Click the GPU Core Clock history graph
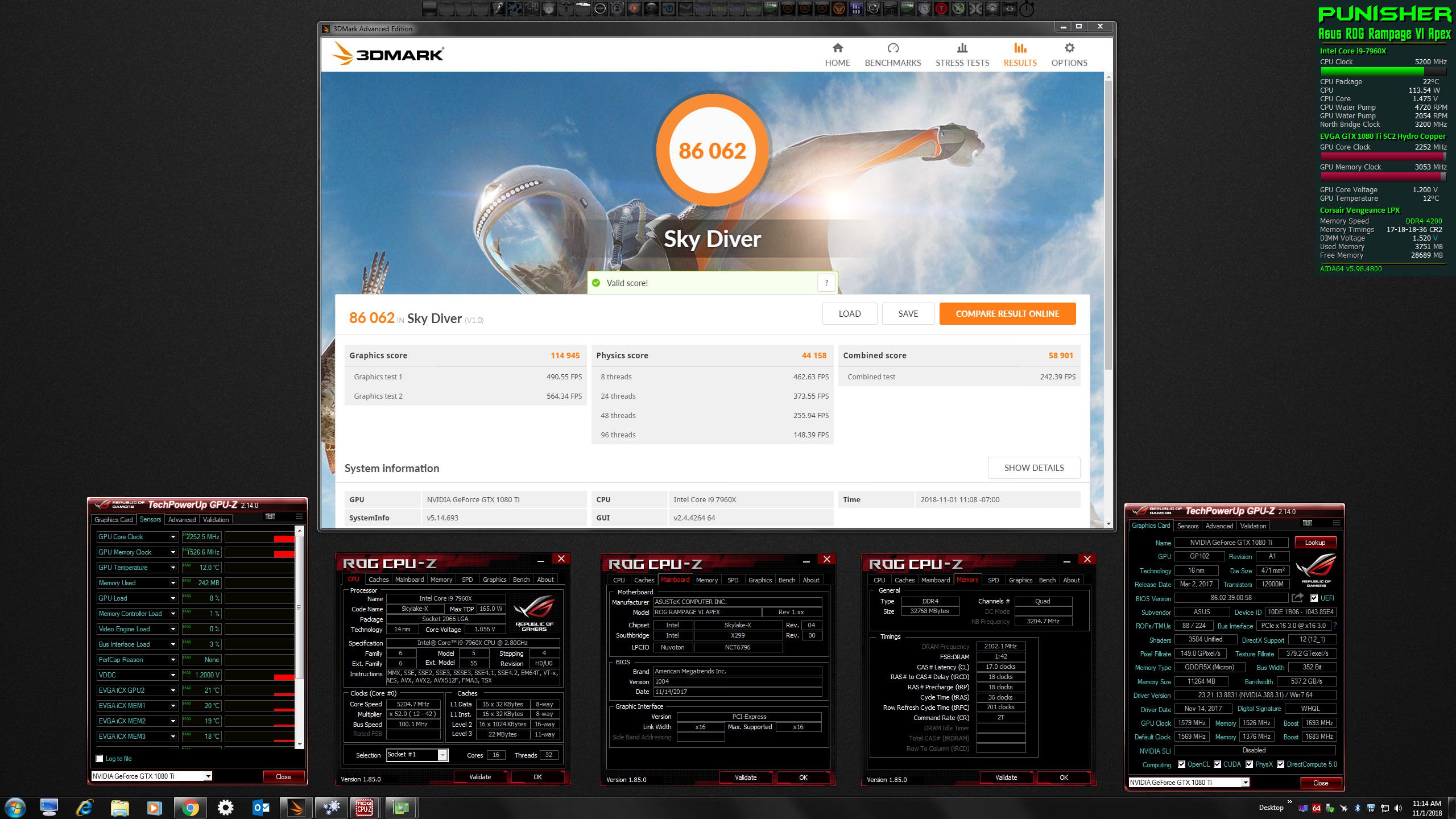 coord(259,537)
